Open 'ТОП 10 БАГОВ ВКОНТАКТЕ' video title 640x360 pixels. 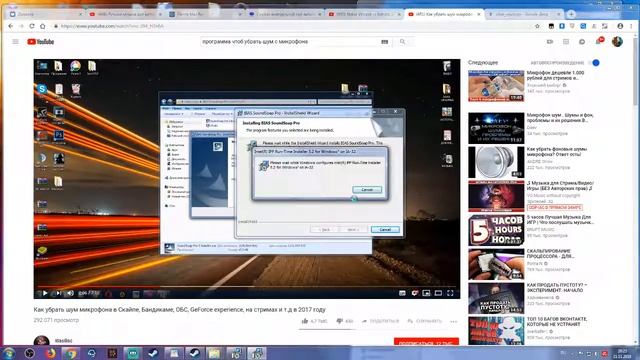557,322
